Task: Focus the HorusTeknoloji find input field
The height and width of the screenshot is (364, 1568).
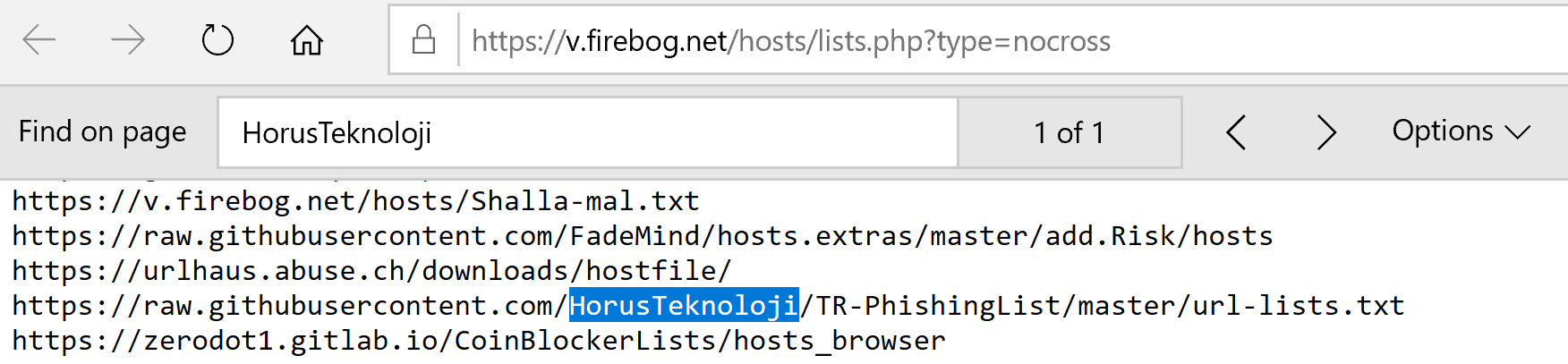Action: tap(588, 132)
